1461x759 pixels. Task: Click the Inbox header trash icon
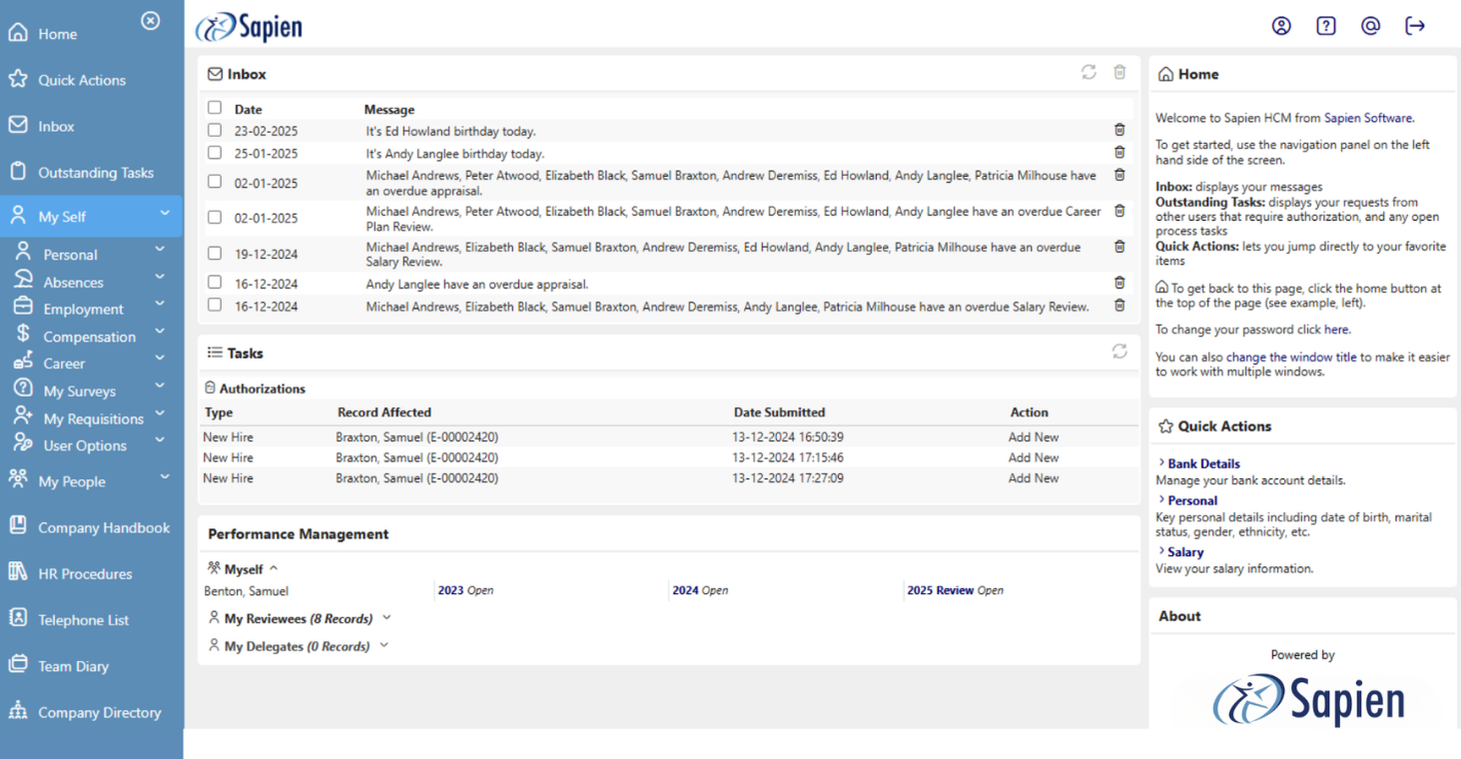point(1120,72)
